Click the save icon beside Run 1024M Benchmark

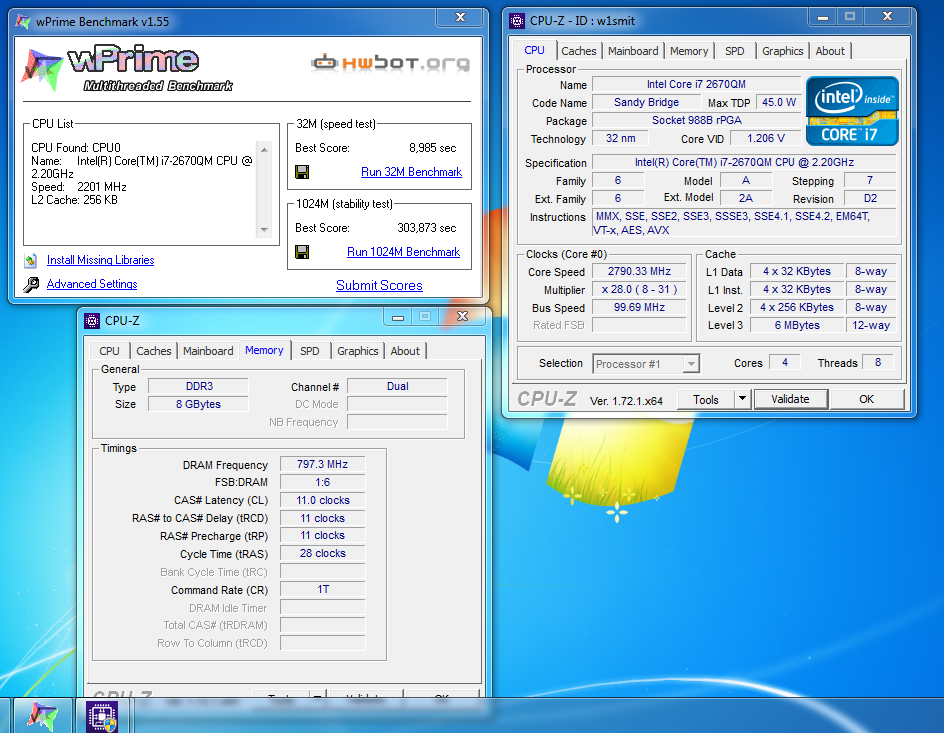(x=302, y=252)
